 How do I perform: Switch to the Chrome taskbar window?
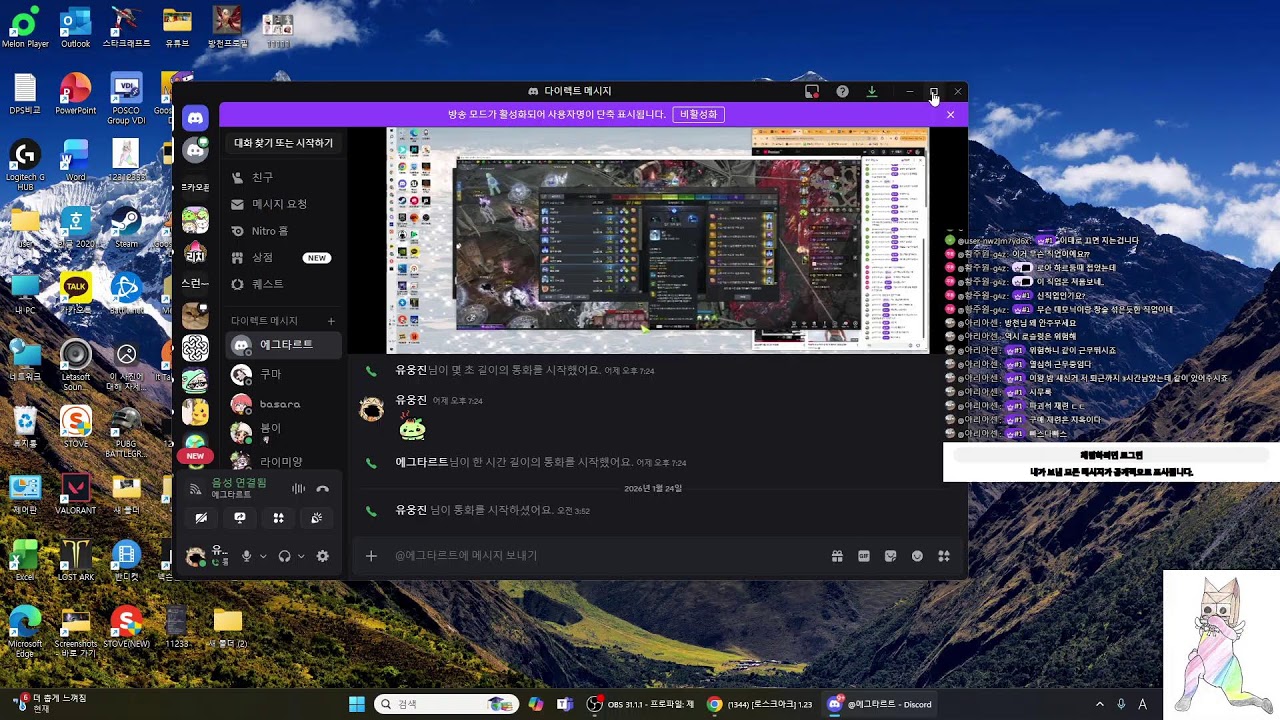point(760,704)
